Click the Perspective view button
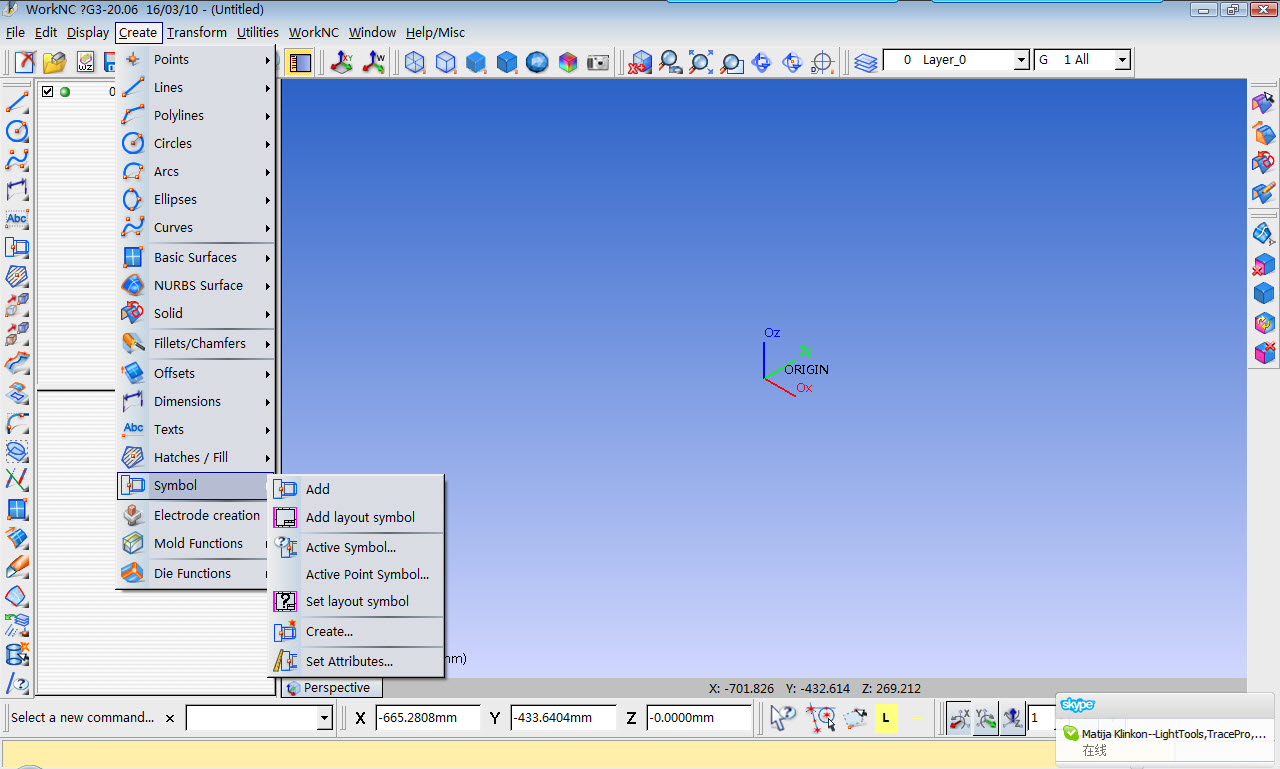 point(331,688)
